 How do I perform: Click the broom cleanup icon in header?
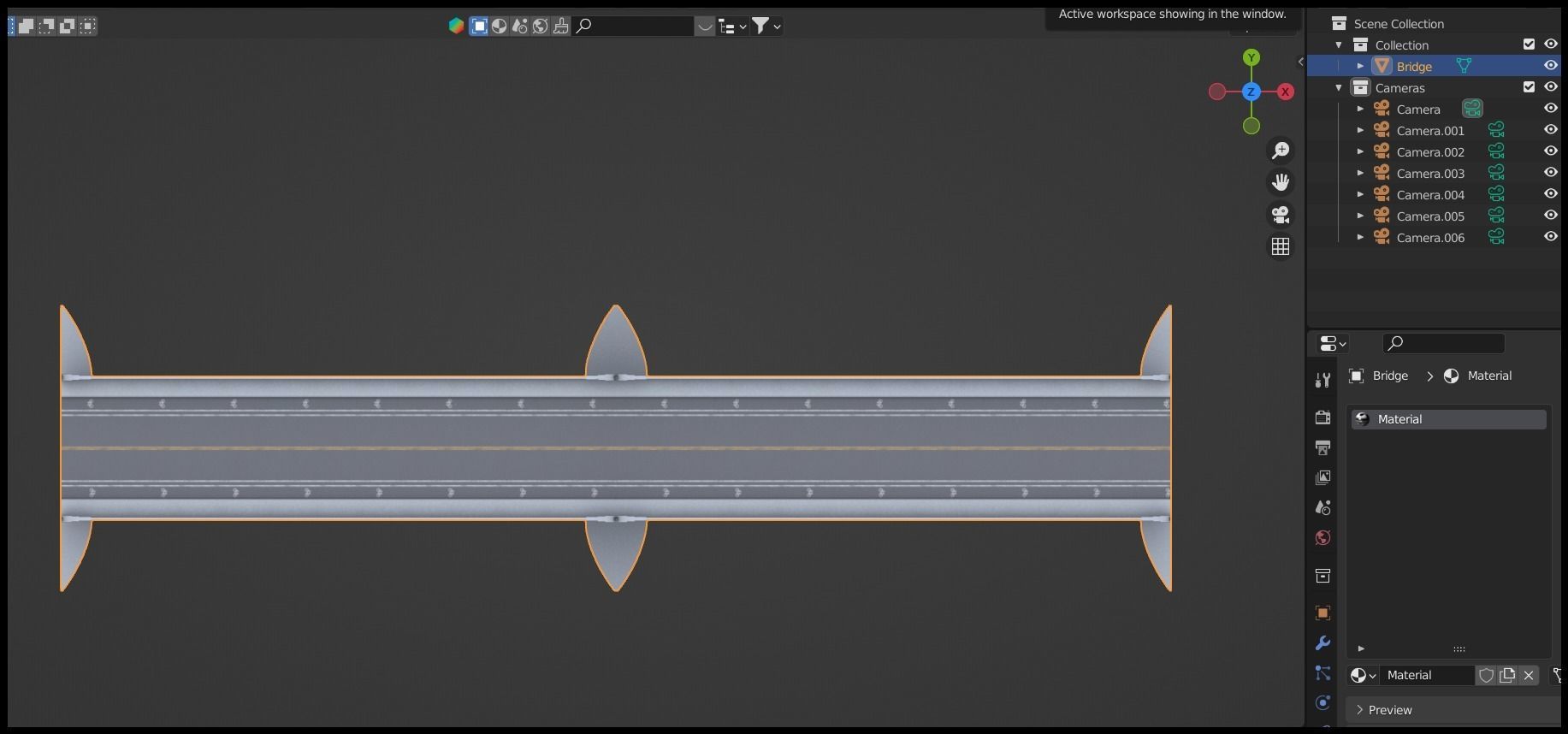[561, 26]
